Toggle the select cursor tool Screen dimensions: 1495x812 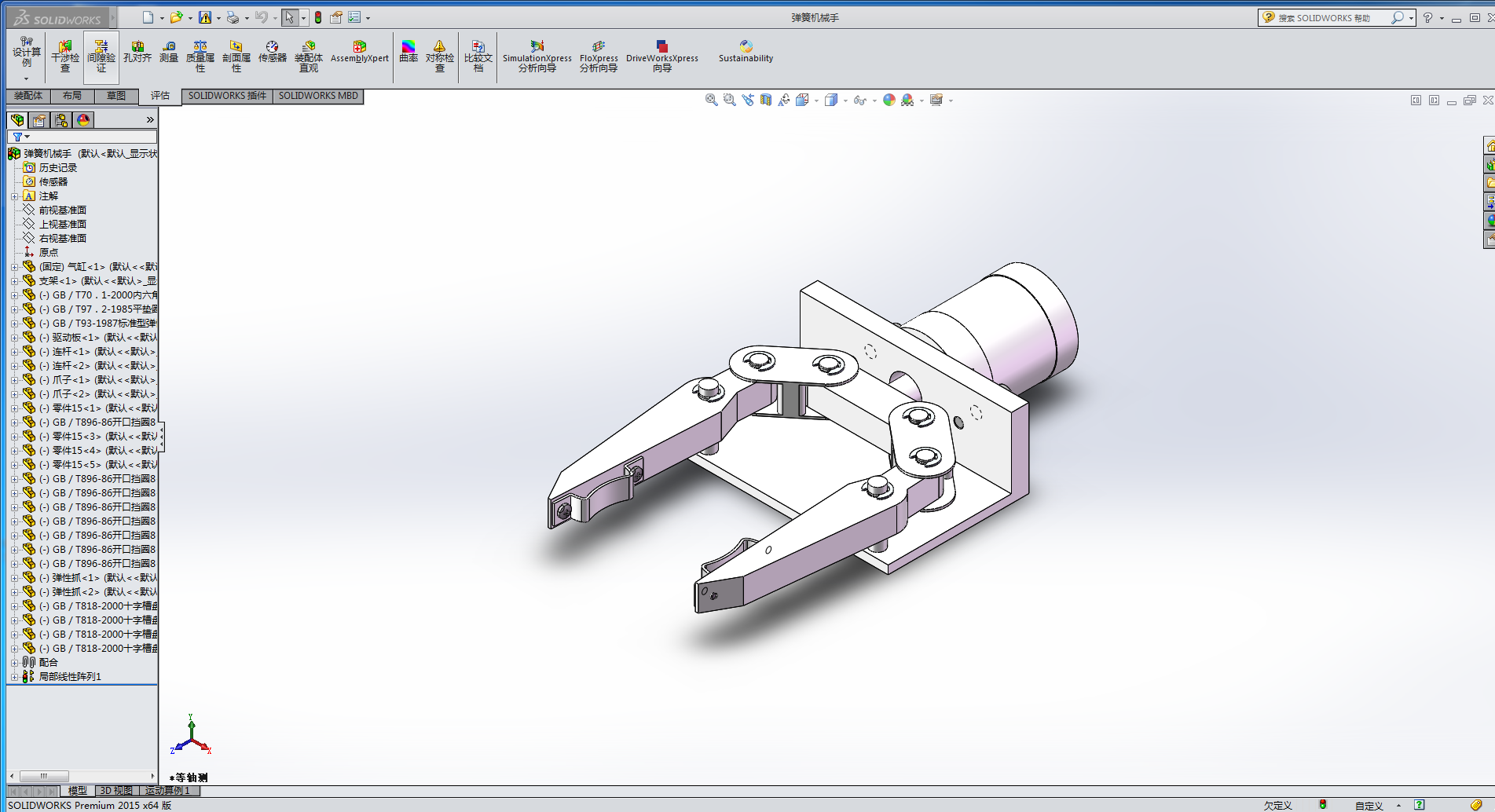[x=289, y=17]
